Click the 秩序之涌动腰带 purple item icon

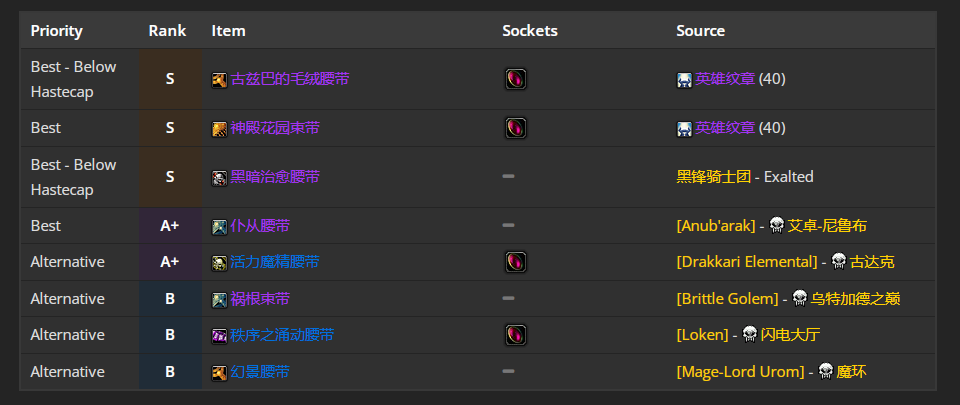click(219, 335)
